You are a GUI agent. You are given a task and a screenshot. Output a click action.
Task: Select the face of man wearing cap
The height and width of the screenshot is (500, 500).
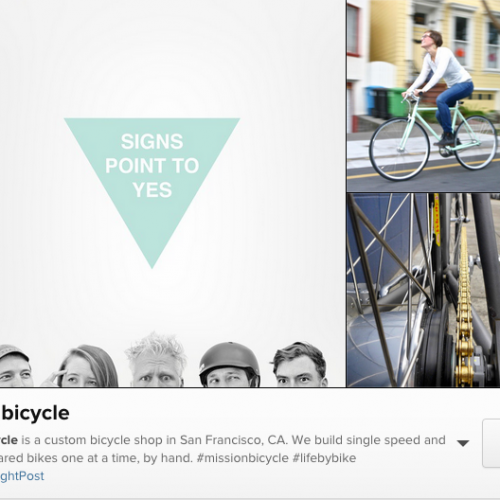pos(15,366)
